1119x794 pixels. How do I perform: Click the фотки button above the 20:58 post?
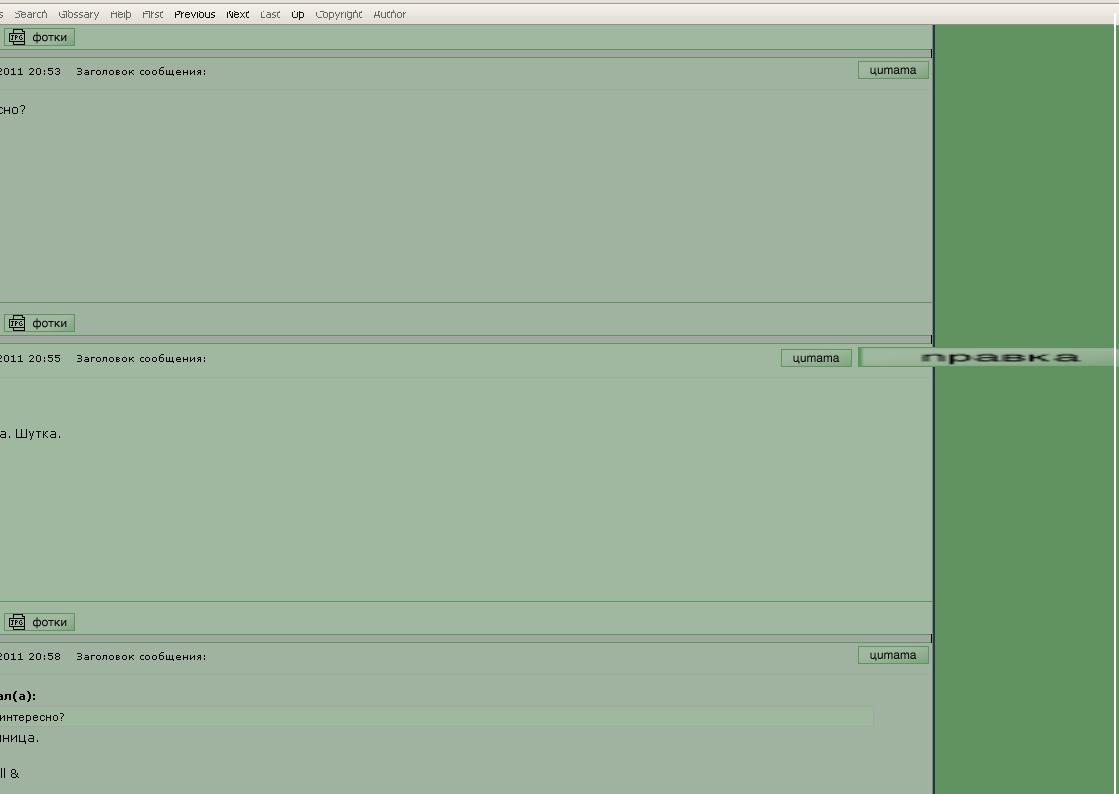pyautogui.click(x=39, y=622)
